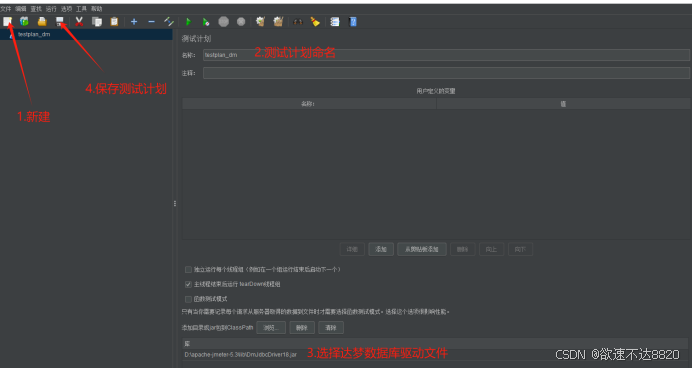
Task: Click the 浏览... classpath button
Action: tap(271, 328)
